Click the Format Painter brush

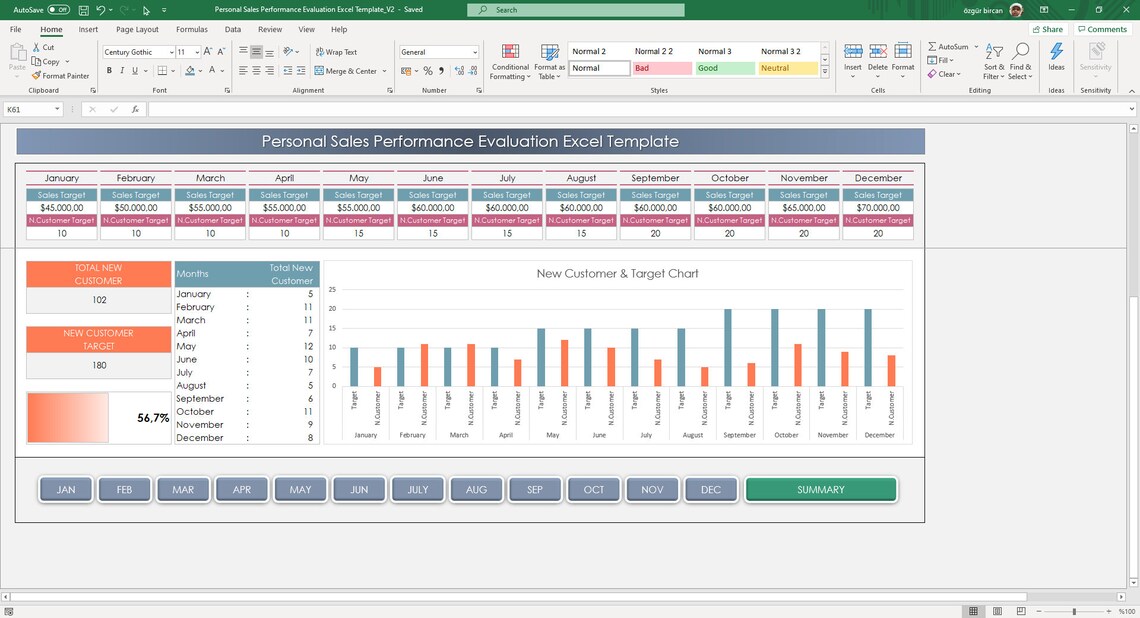tap(36, 76)
